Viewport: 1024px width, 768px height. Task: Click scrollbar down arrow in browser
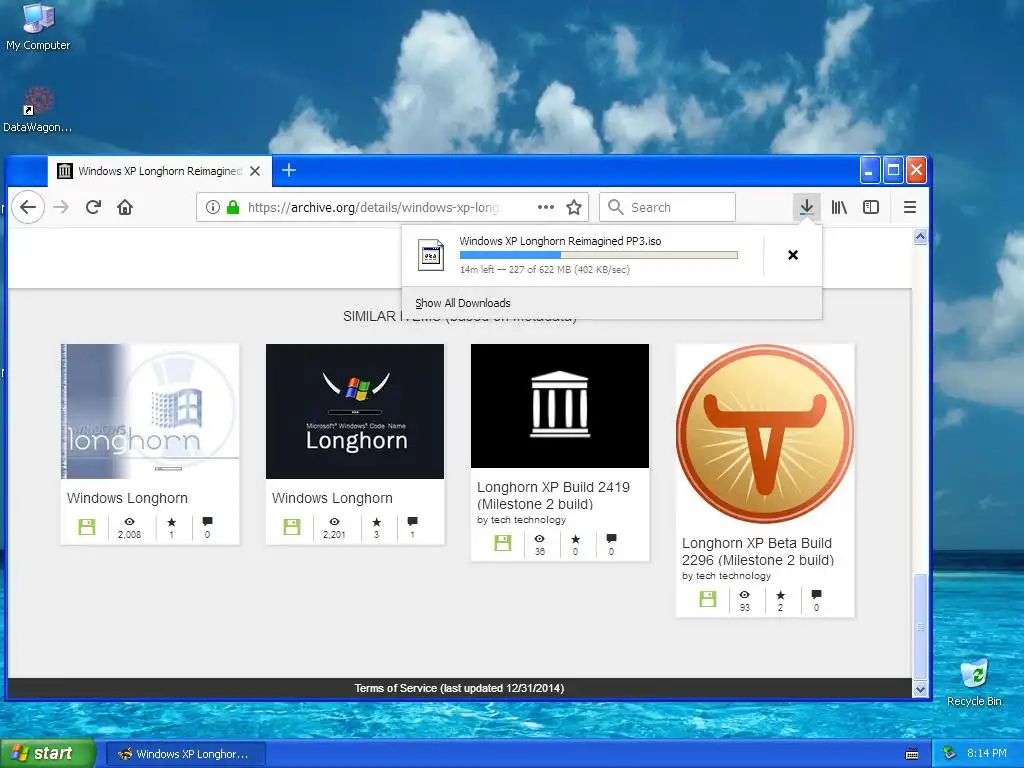click(920, 690)
